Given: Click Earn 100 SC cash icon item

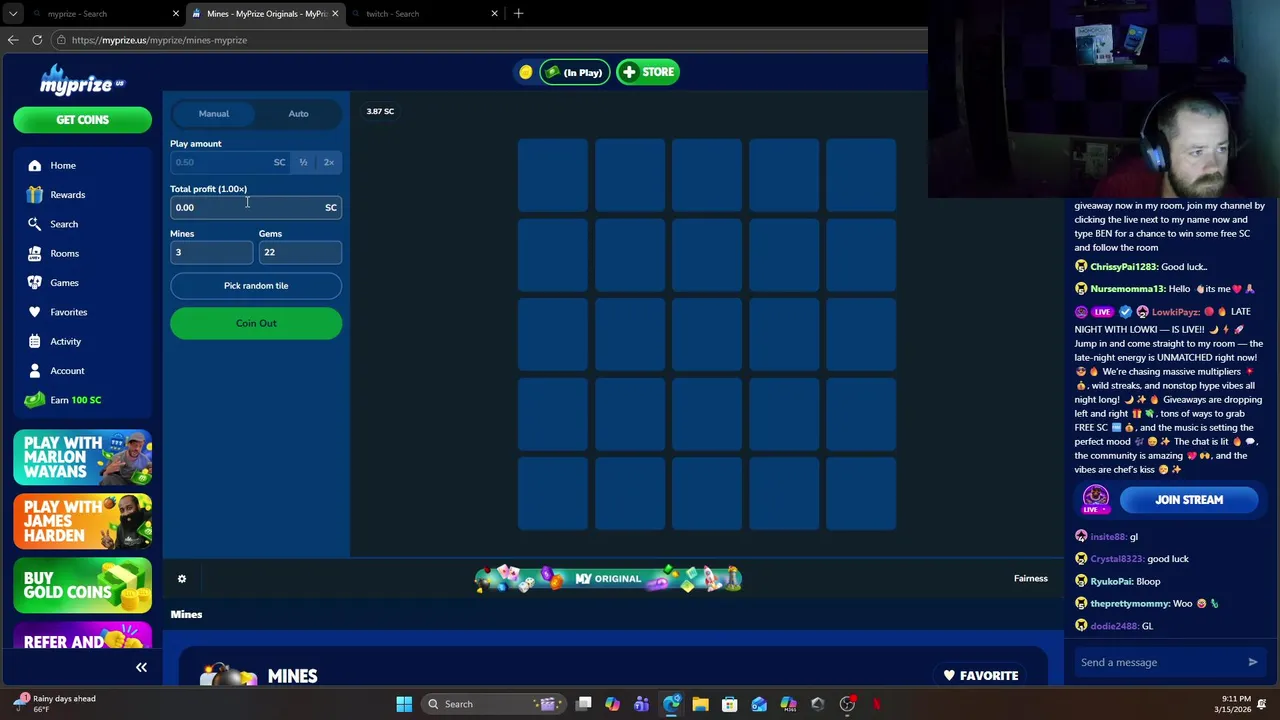Looking at the screenshot, I should click(x=35, y=400).
